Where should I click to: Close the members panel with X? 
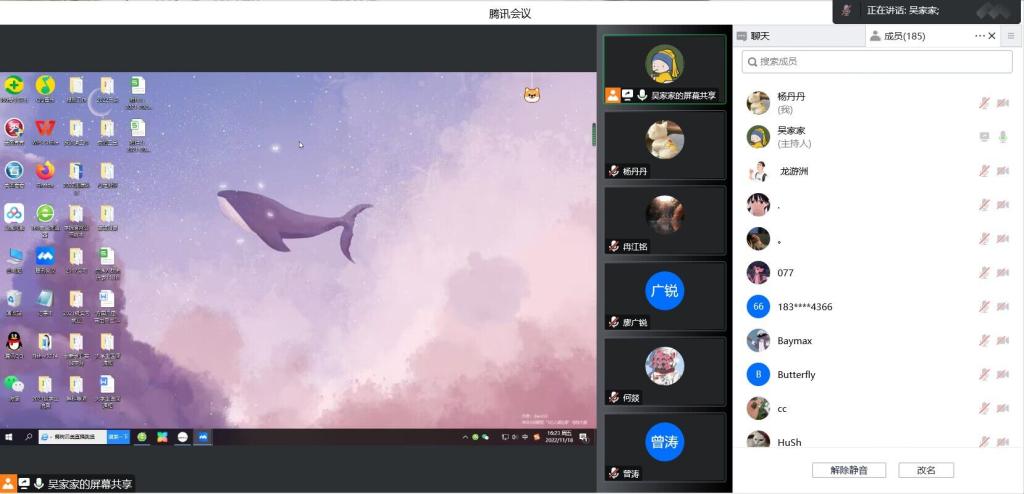click(x=992, y=36)
